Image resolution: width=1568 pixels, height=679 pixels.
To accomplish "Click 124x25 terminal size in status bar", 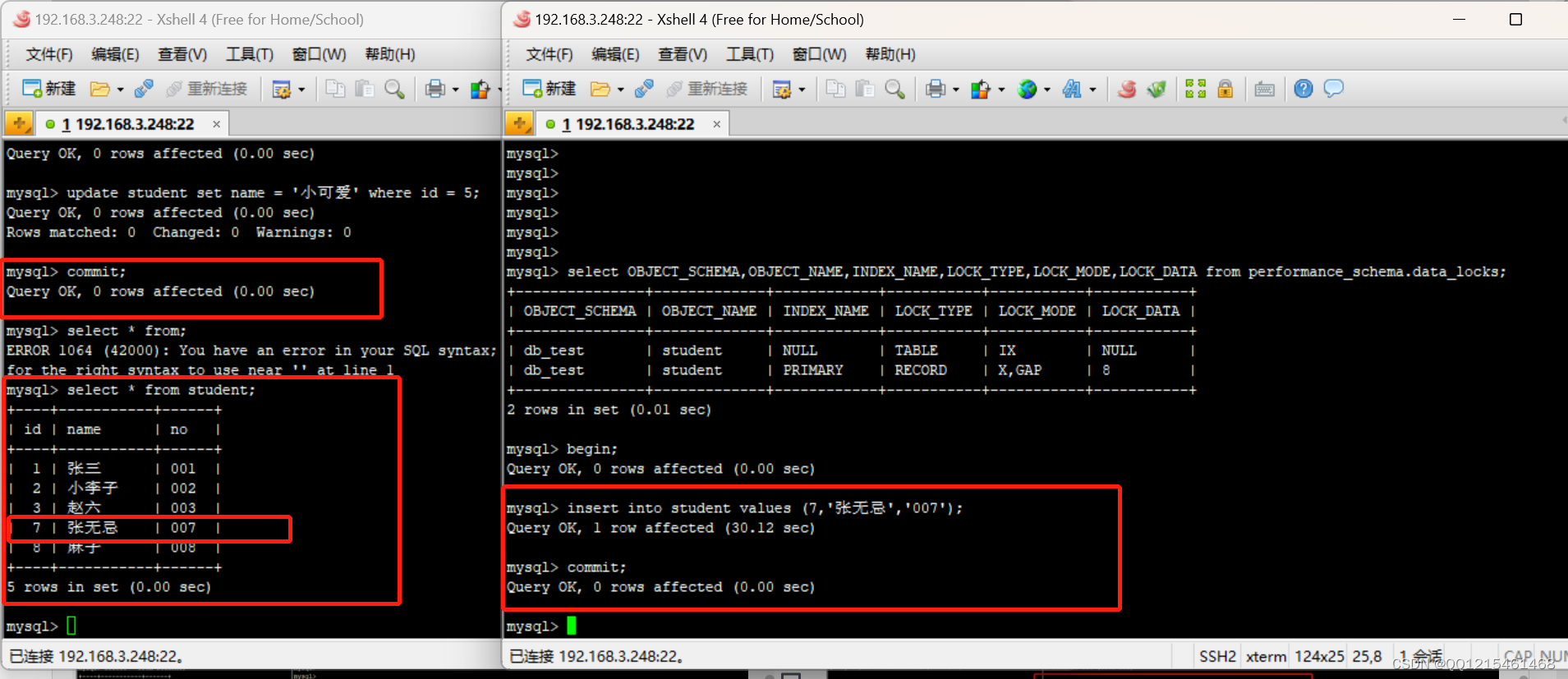I will click(x=1319, y=656).
